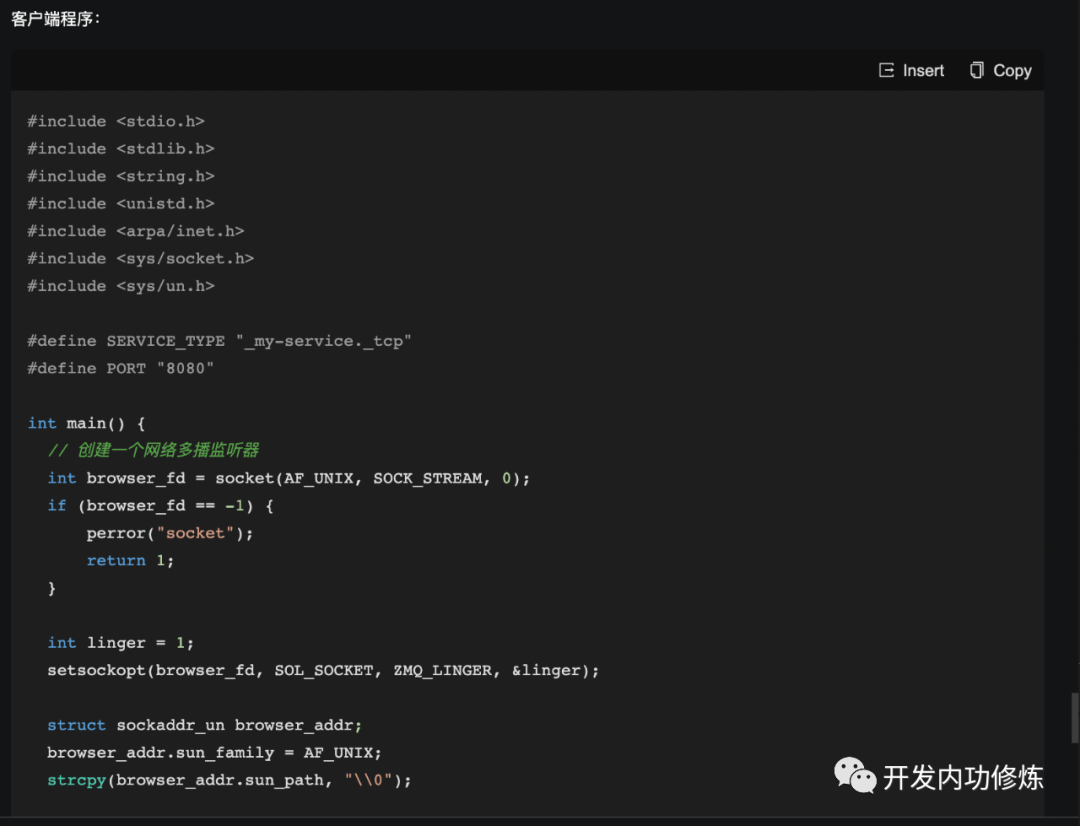Viewport: 1080px width, 826px height.
Task: Click the Copy clipboard icon
Action: click(x=977, y=70)
